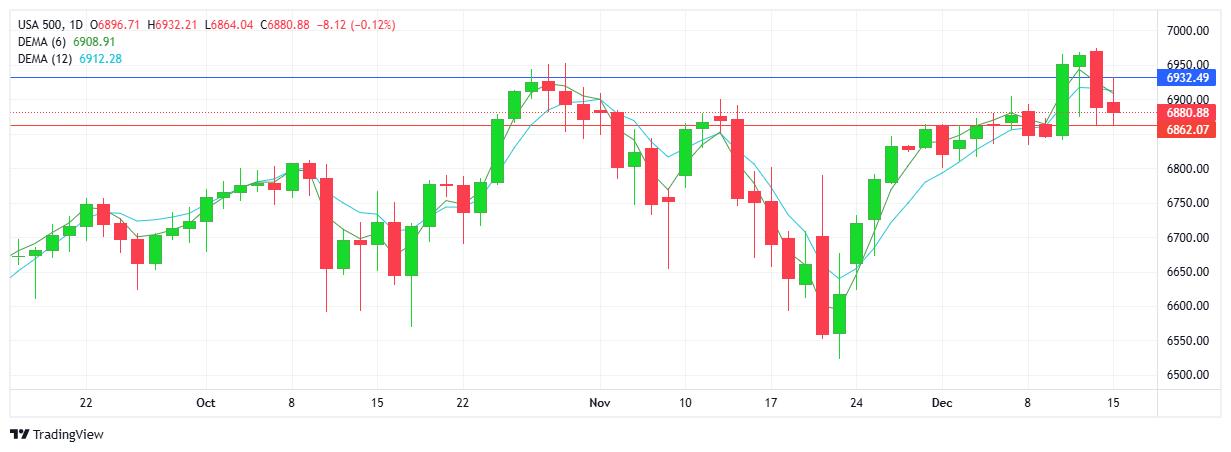Click 6750.00 on the price axis

pyautogui.click(x=1189, y=203)
